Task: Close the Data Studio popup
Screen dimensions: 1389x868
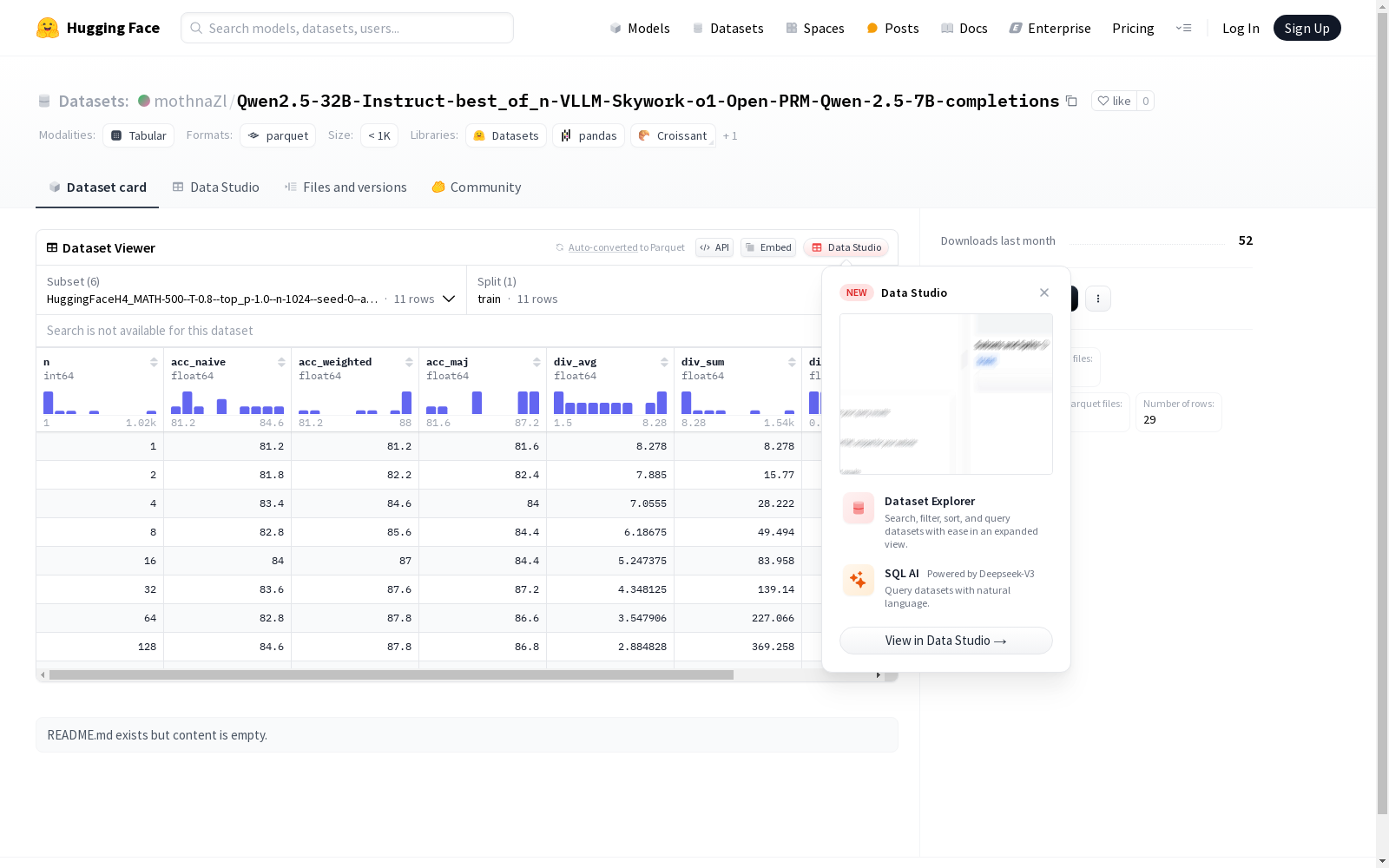Action: pyautogui.click(x=1044, y=293)
